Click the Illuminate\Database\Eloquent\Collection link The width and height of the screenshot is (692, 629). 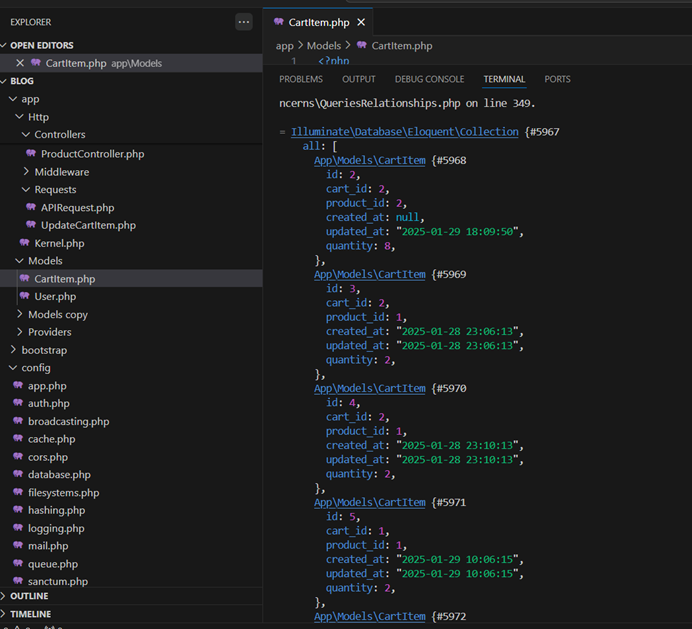(404, 132)
